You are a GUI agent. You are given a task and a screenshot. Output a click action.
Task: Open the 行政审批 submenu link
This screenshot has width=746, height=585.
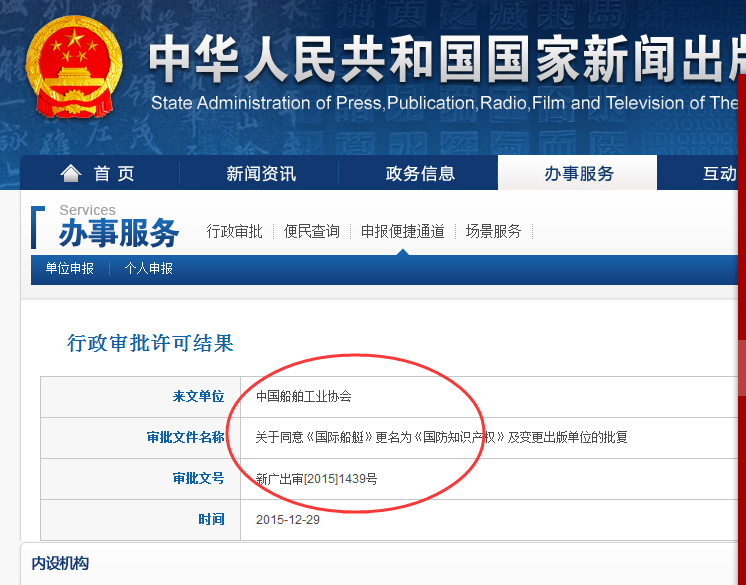point(235,231)
